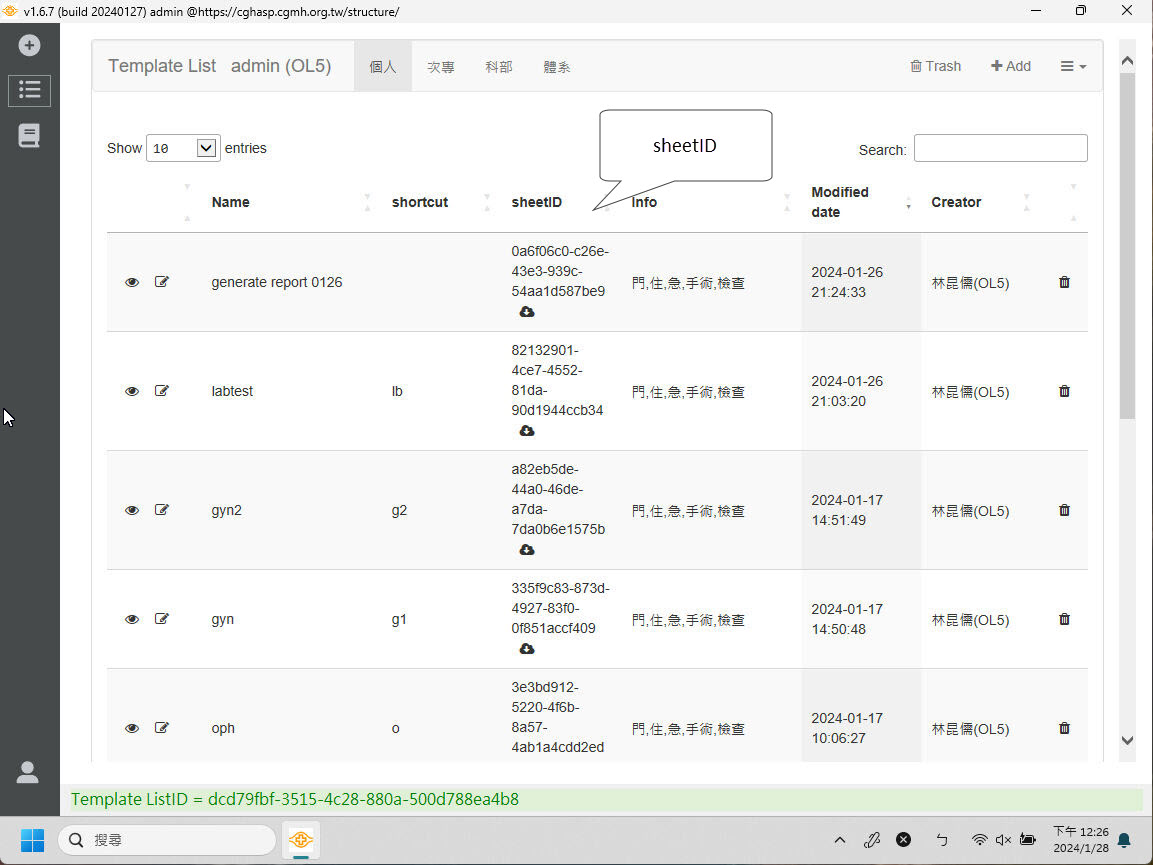Preview the generate report 0126 template

132,282
